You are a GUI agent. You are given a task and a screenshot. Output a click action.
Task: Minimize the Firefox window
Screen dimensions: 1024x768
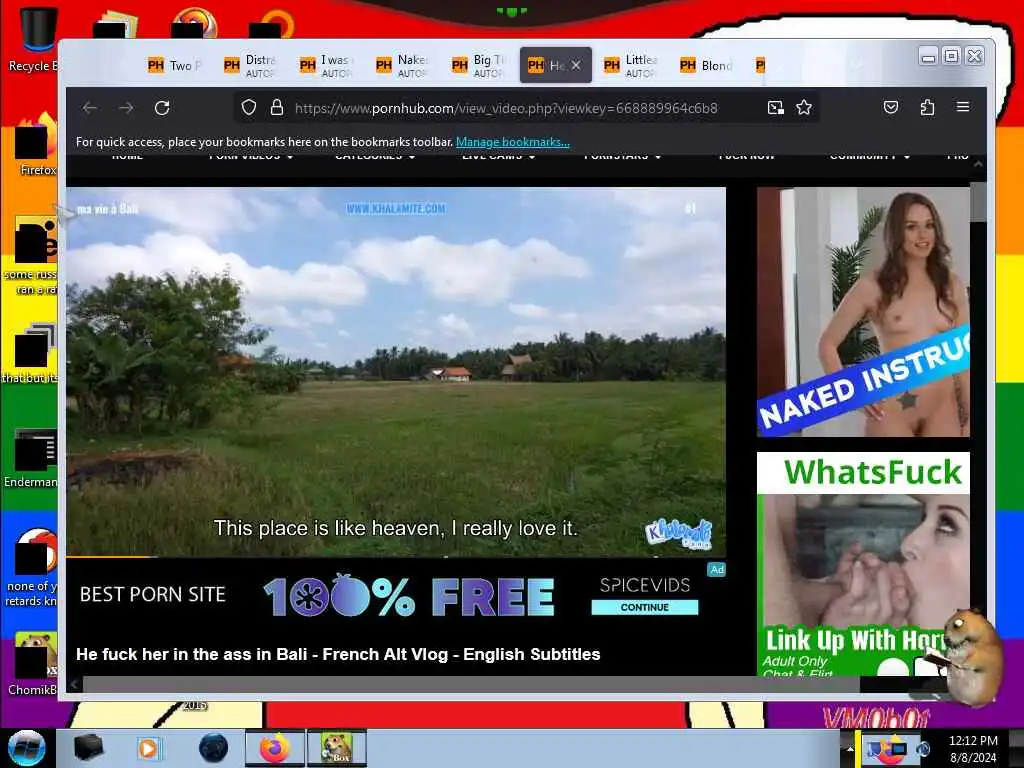(x=928, y=57)
